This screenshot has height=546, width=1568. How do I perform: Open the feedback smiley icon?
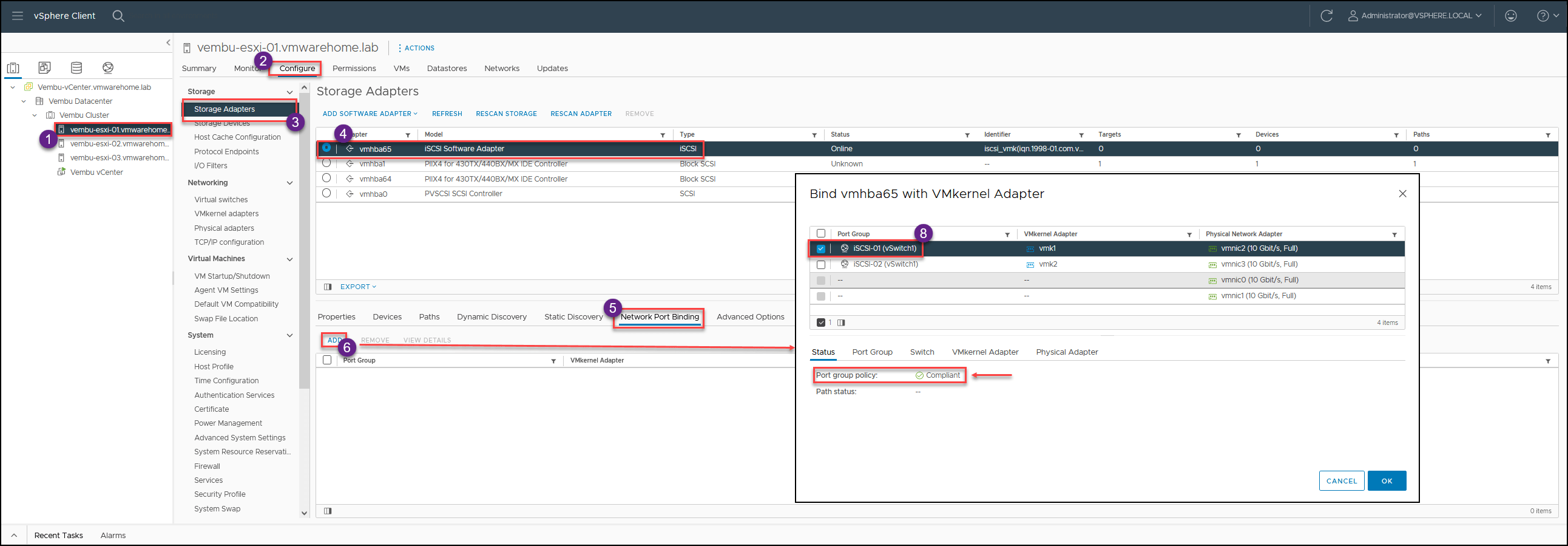tap(1511, 16)
